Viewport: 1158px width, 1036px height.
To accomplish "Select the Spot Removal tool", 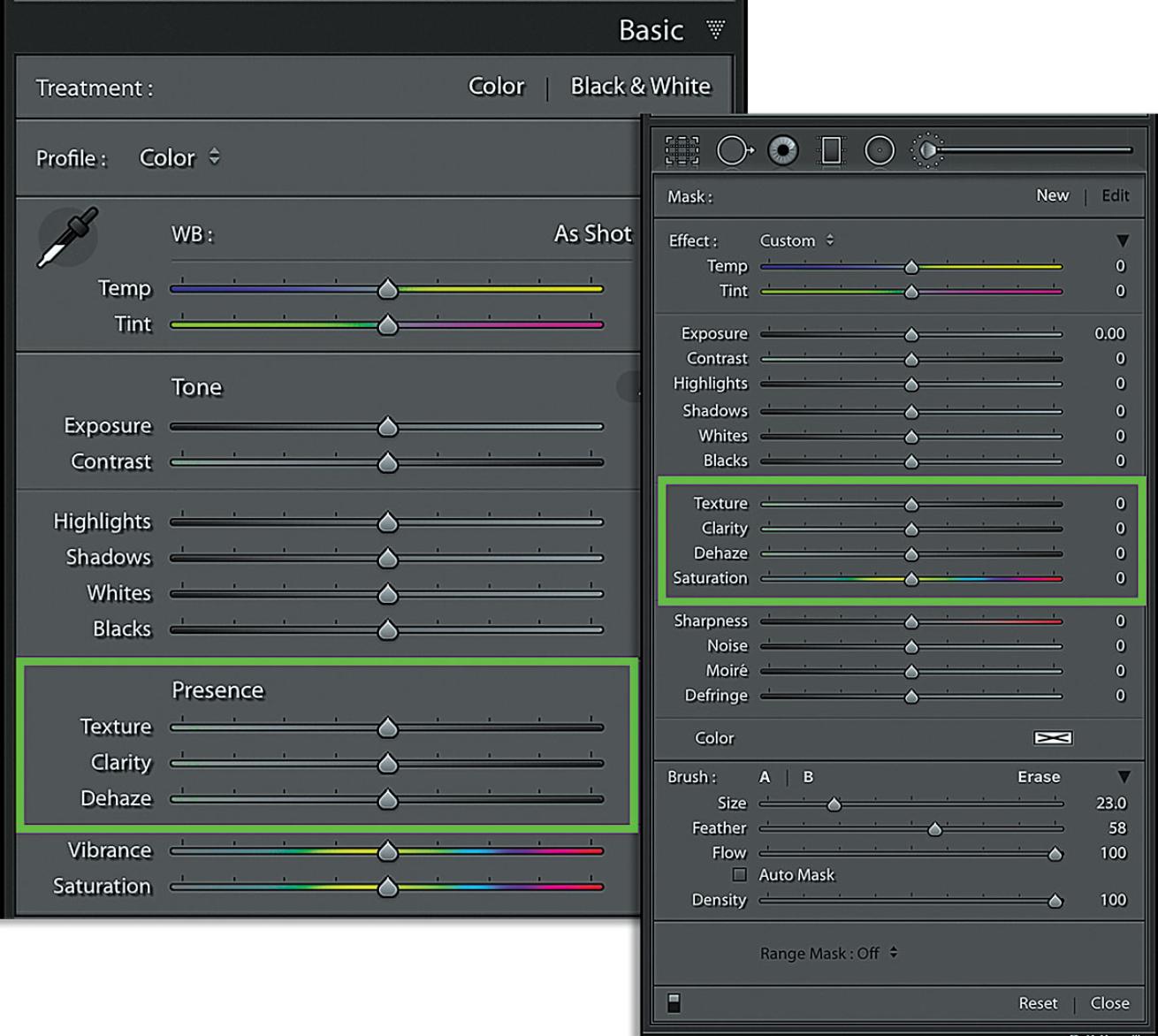I will (735, 151).
